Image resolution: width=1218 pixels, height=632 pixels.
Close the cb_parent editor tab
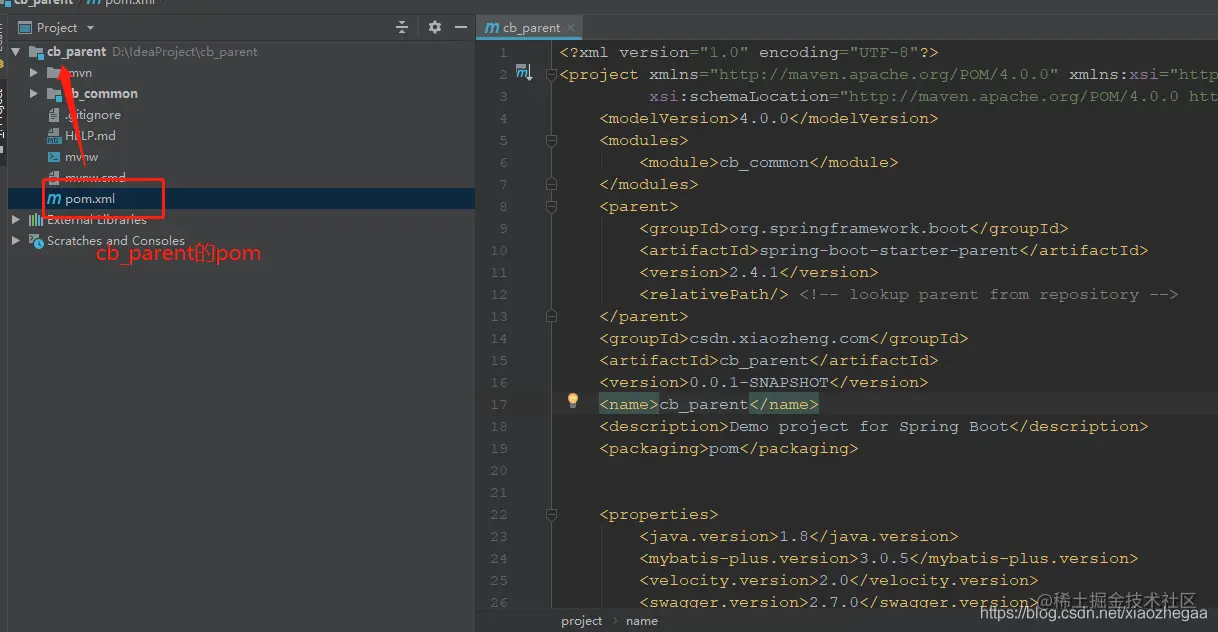coord(573,28)
